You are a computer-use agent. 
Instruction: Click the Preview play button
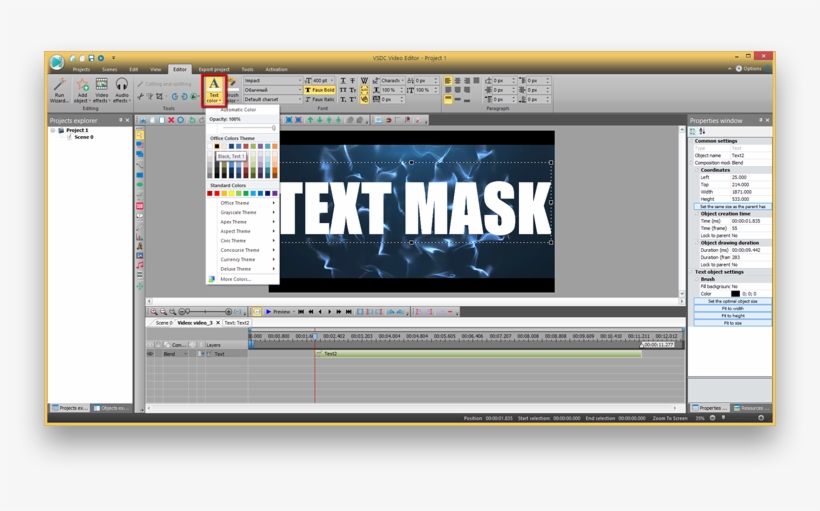pyautogui.click(x=278, y=312)
